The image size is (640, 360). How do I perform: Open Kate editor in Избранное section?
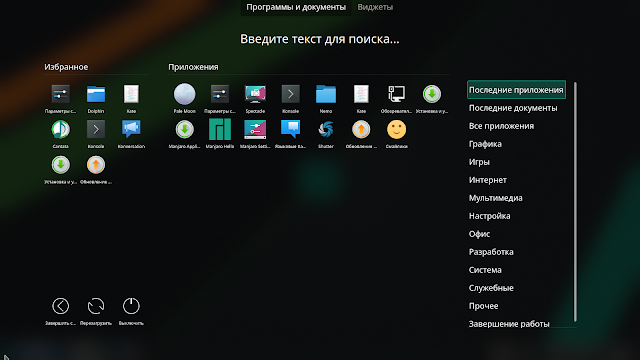click(131, 94)
